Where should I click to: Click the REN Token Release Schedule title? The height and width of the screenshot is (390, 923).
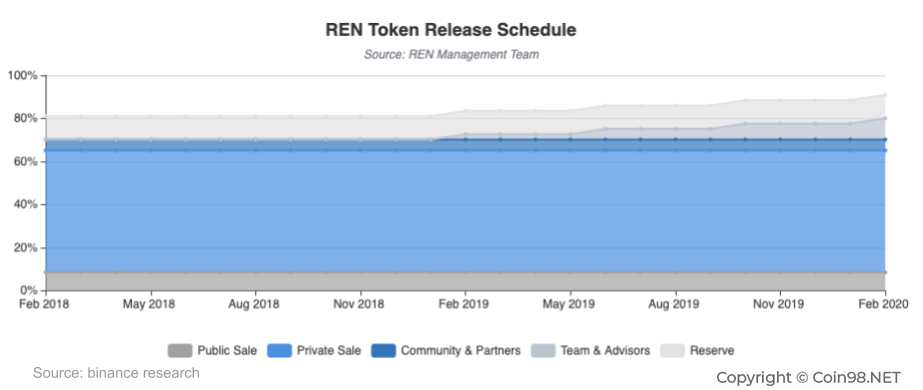click(x=451, y=30)
